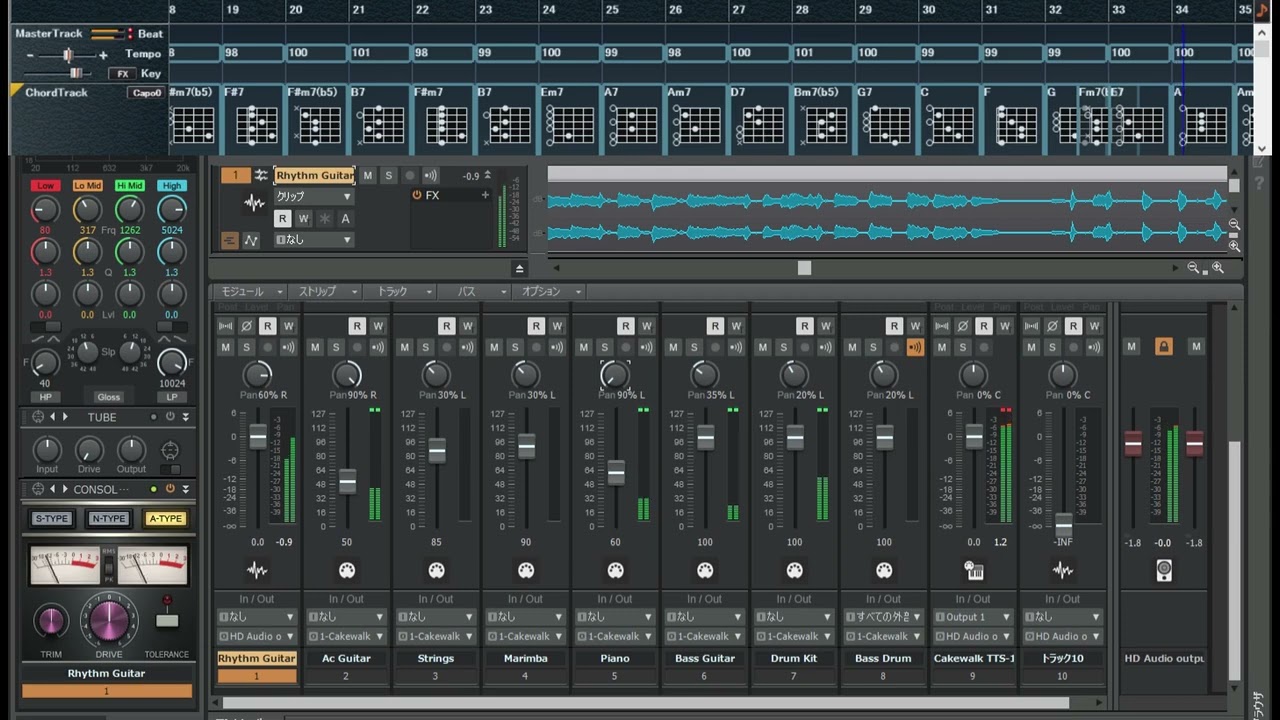Open Rhythm Guitar strip HD Audio output dropdown

tap(257, 636)
